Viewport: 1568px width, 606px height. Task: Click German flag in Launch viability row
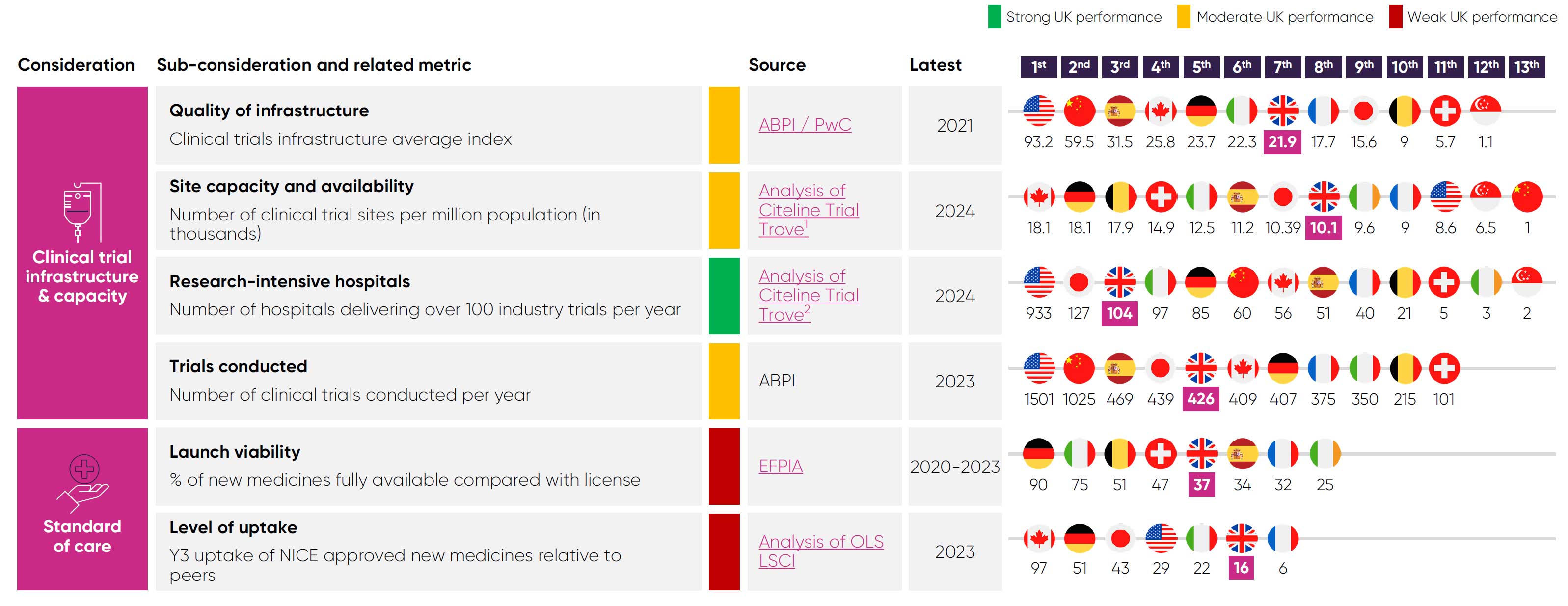point(1038,454)
